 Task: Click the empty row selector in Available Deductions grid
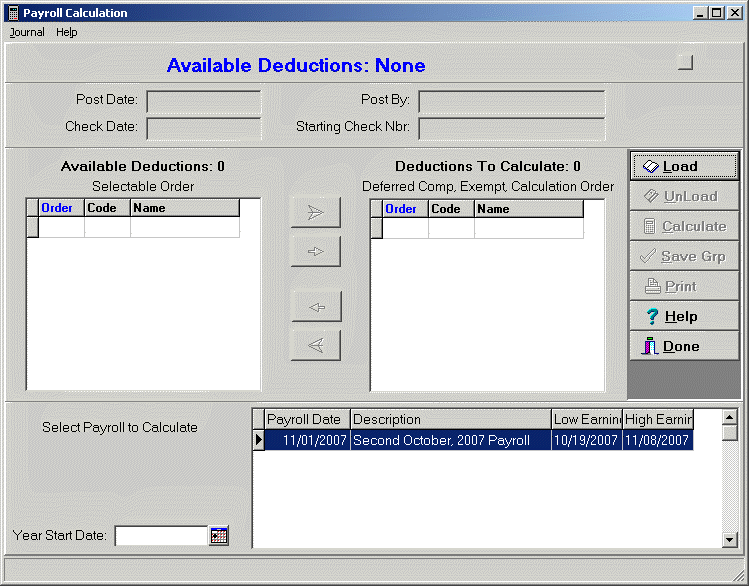(32, 227)
